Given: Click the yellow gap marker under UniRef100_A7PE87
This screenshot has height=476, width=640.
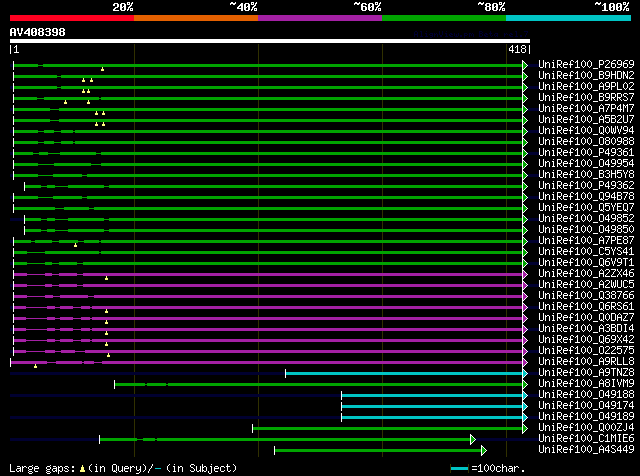Looking at the screenshot, I should pos(76,245).
